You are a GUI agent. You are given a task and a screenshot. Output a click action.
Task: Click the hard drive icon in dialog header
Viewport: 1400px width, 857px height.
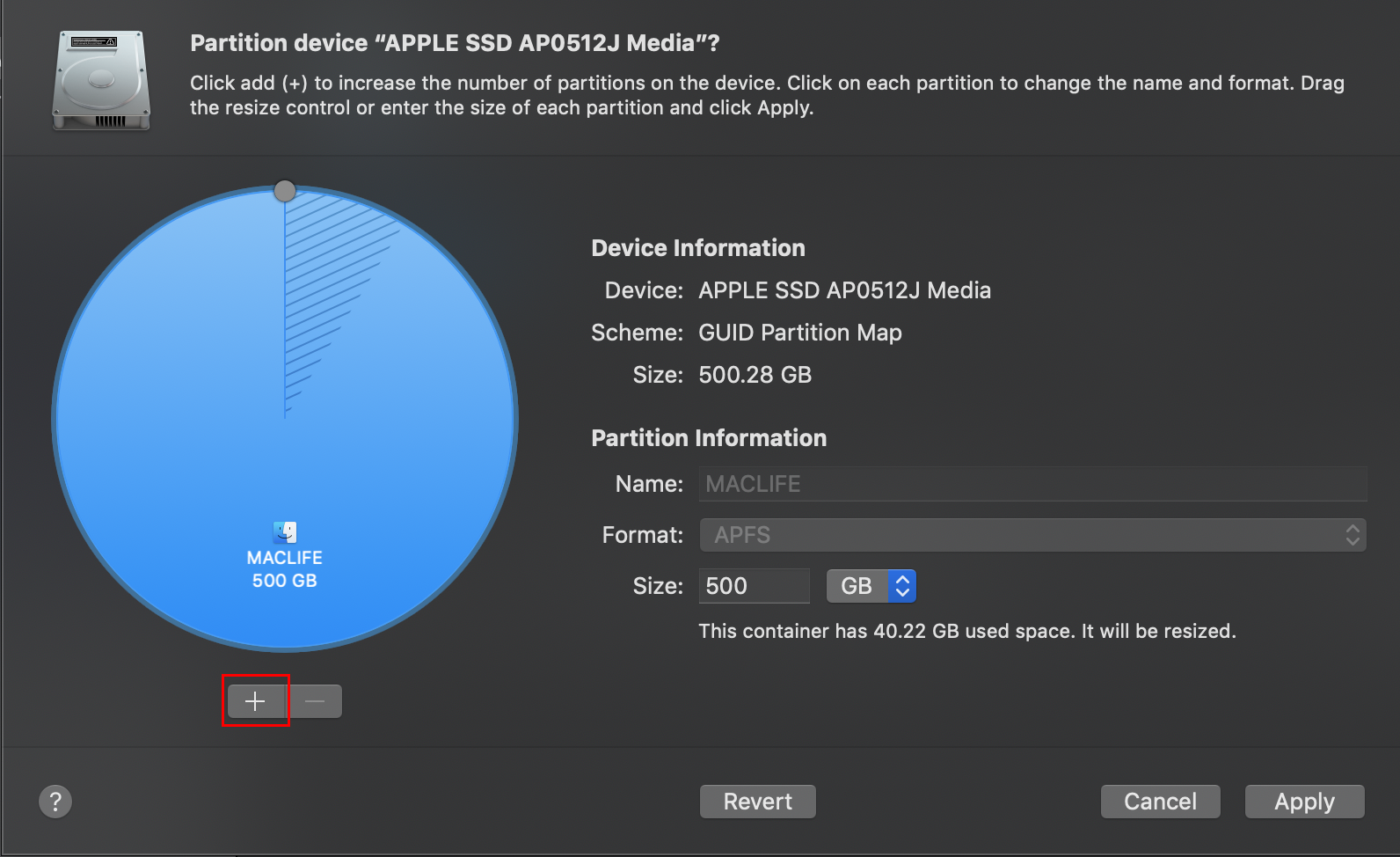101,80
